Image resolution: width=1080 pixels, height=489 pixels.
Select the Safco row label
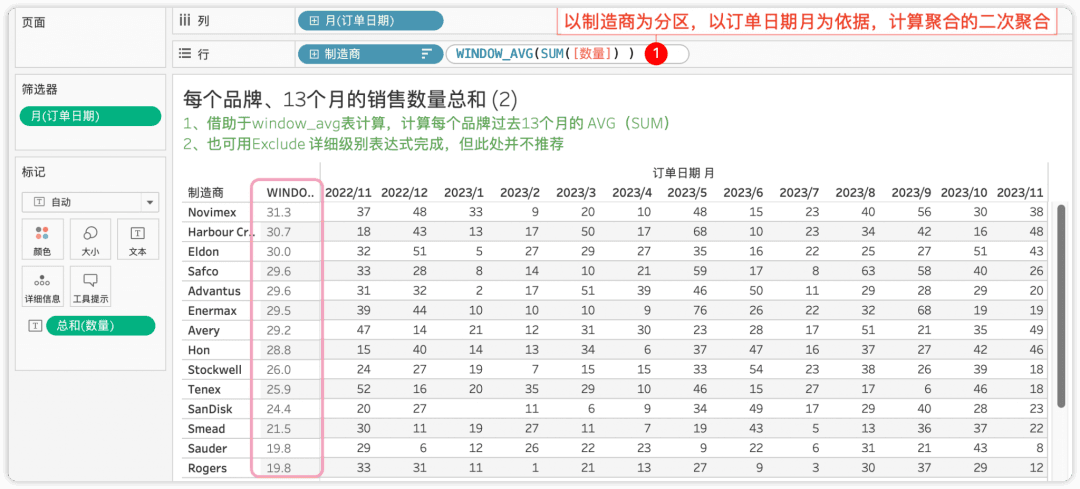pos(203,271)
